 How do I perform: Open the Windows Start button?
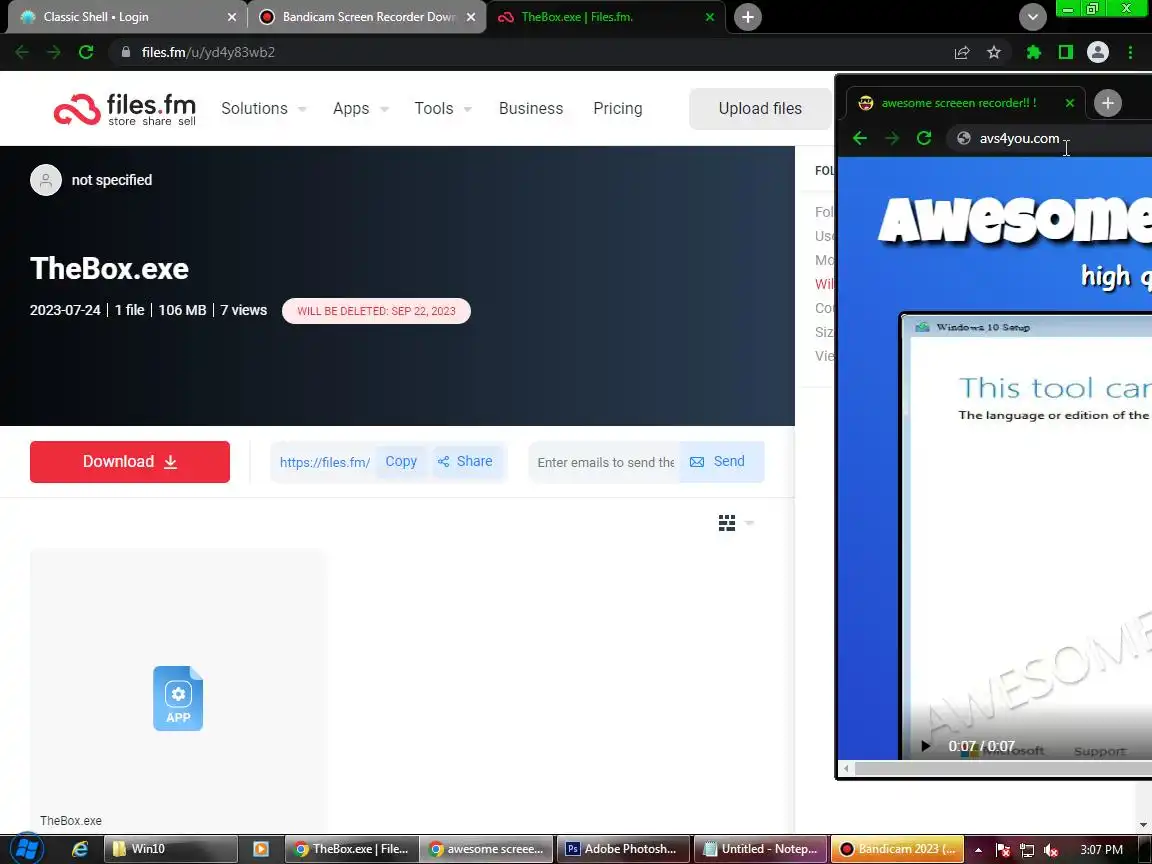26,849
